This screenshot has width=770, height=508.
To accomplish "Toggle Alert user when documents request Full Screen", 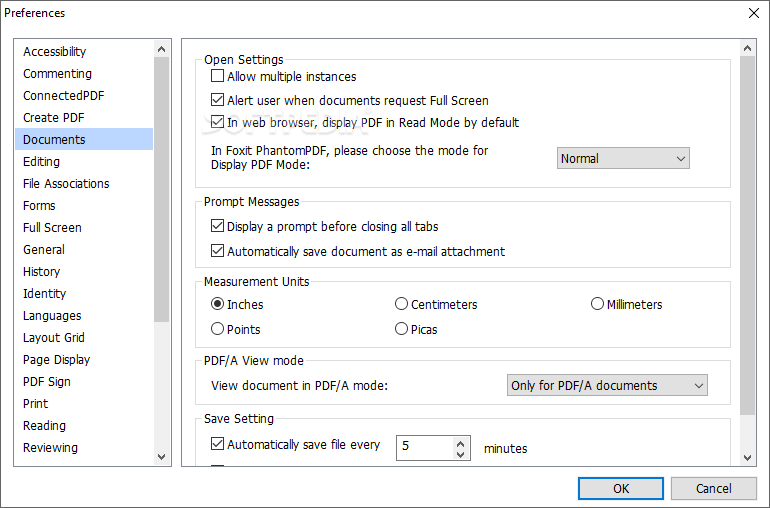I will pyautogui.click(x=217, y=100).
